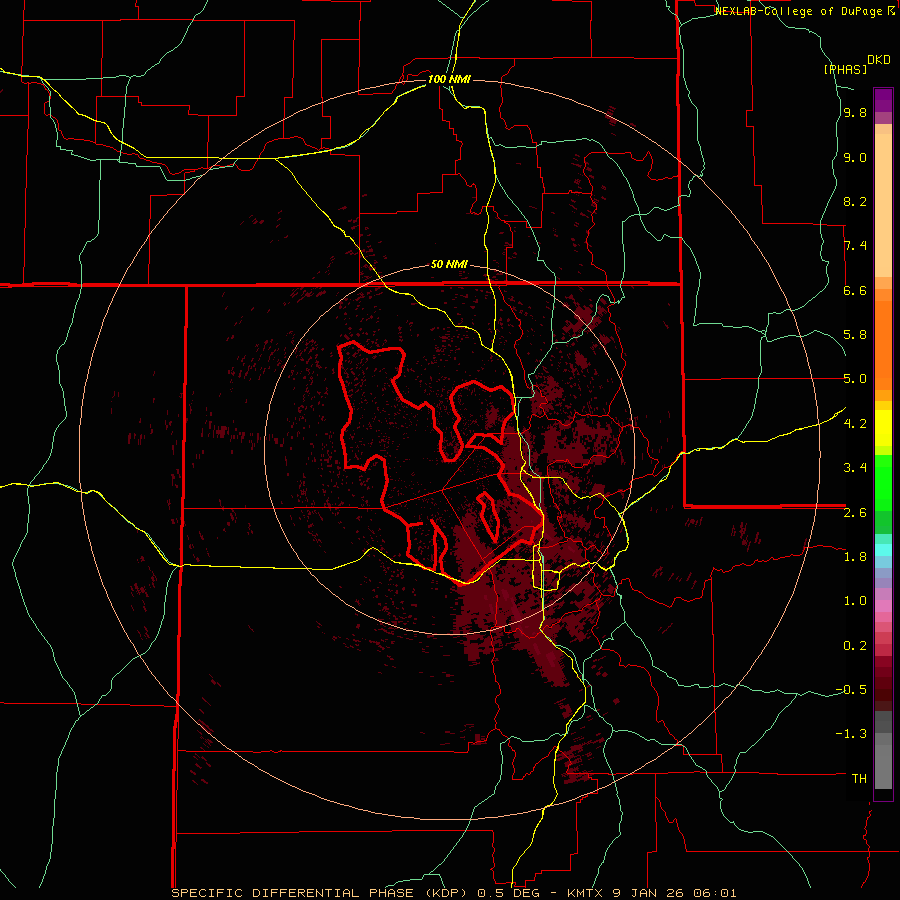Click the TH threshold label
This screenshot has height=900, width=900.
tap(859, 778)
